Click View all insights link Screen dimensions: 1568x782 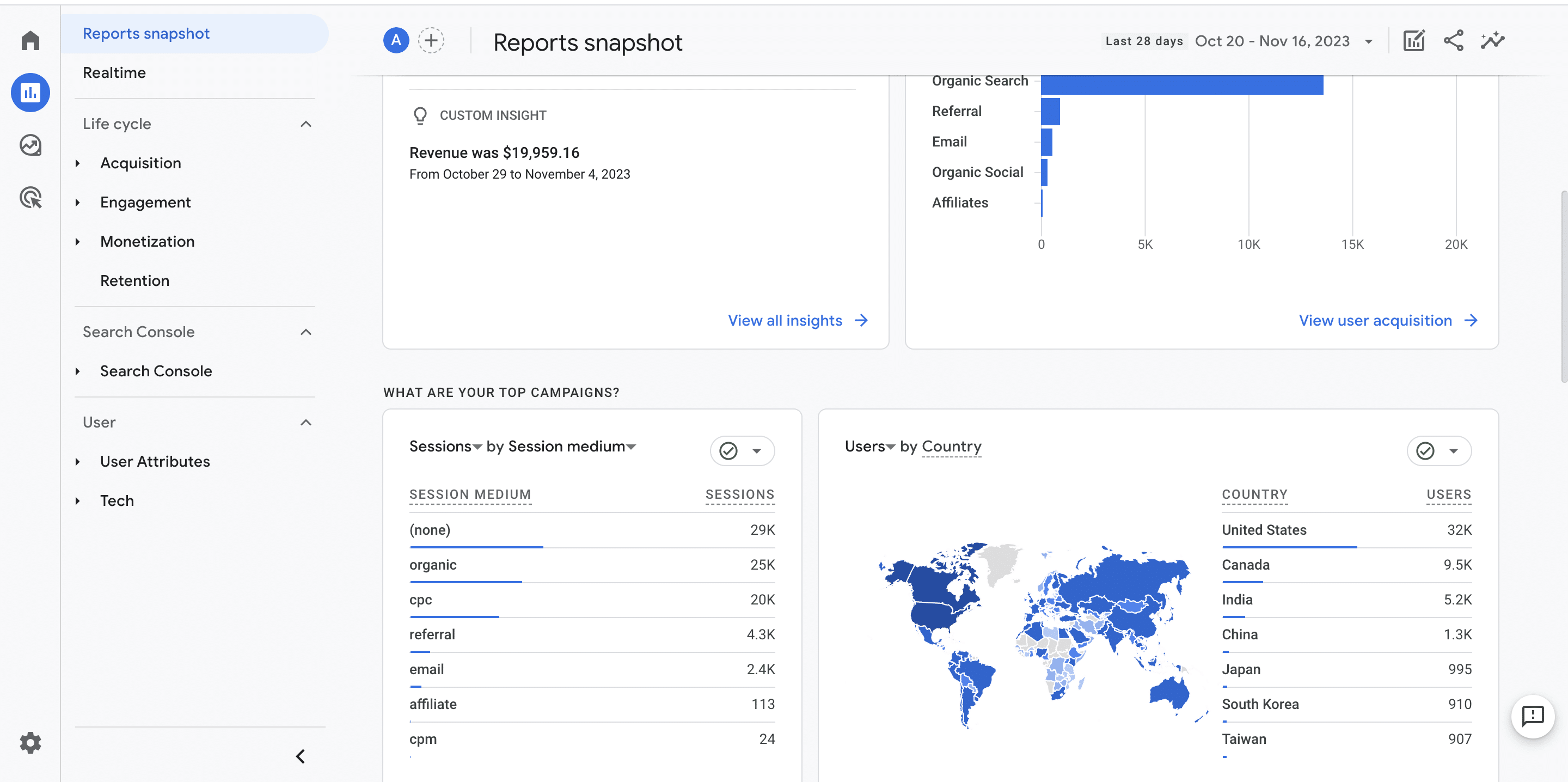(x=785, y=320)
